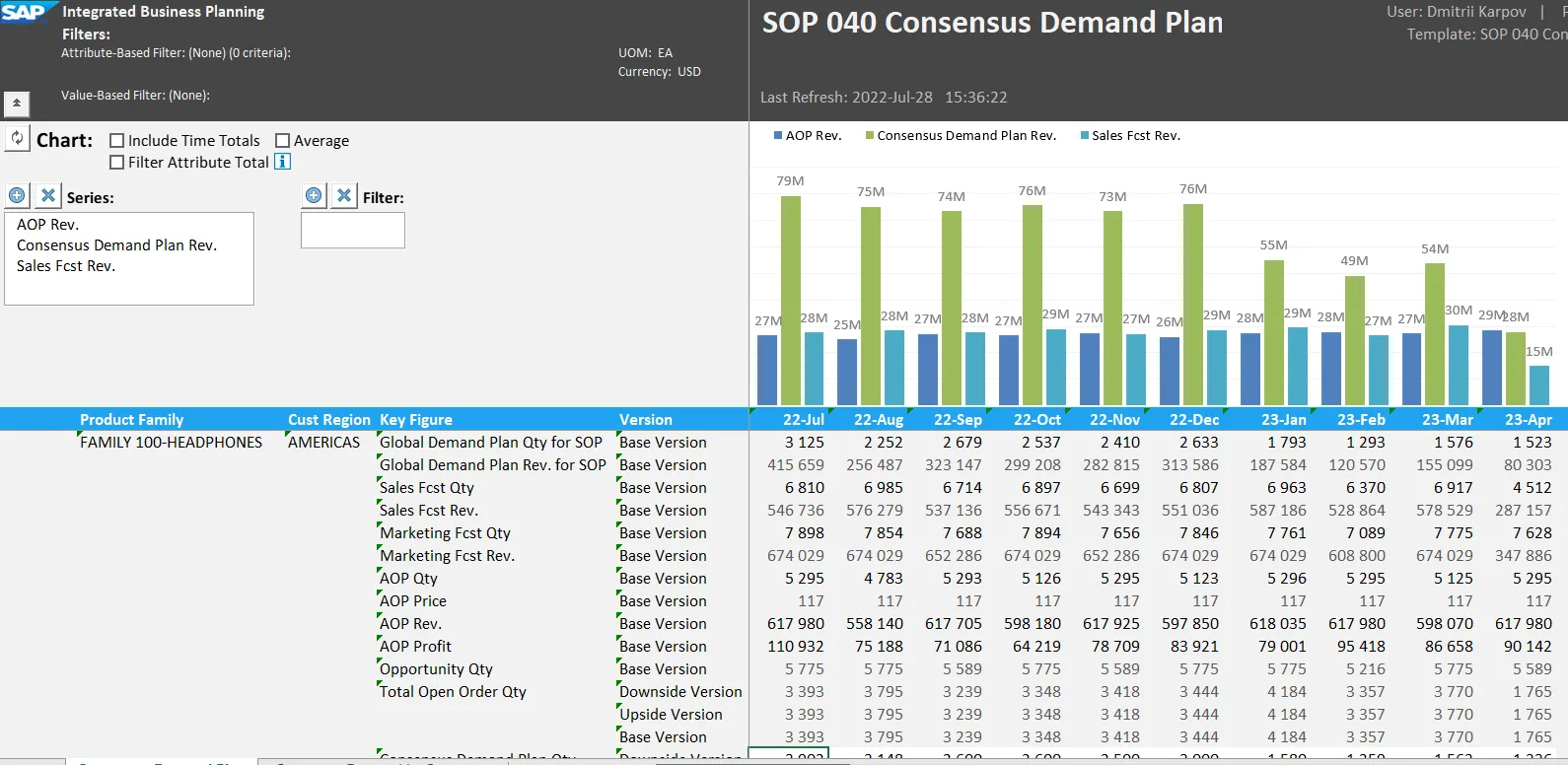The image size is (1568, 765).
Task: Select the AOP Price key figure
Action: tap(413, 601)
